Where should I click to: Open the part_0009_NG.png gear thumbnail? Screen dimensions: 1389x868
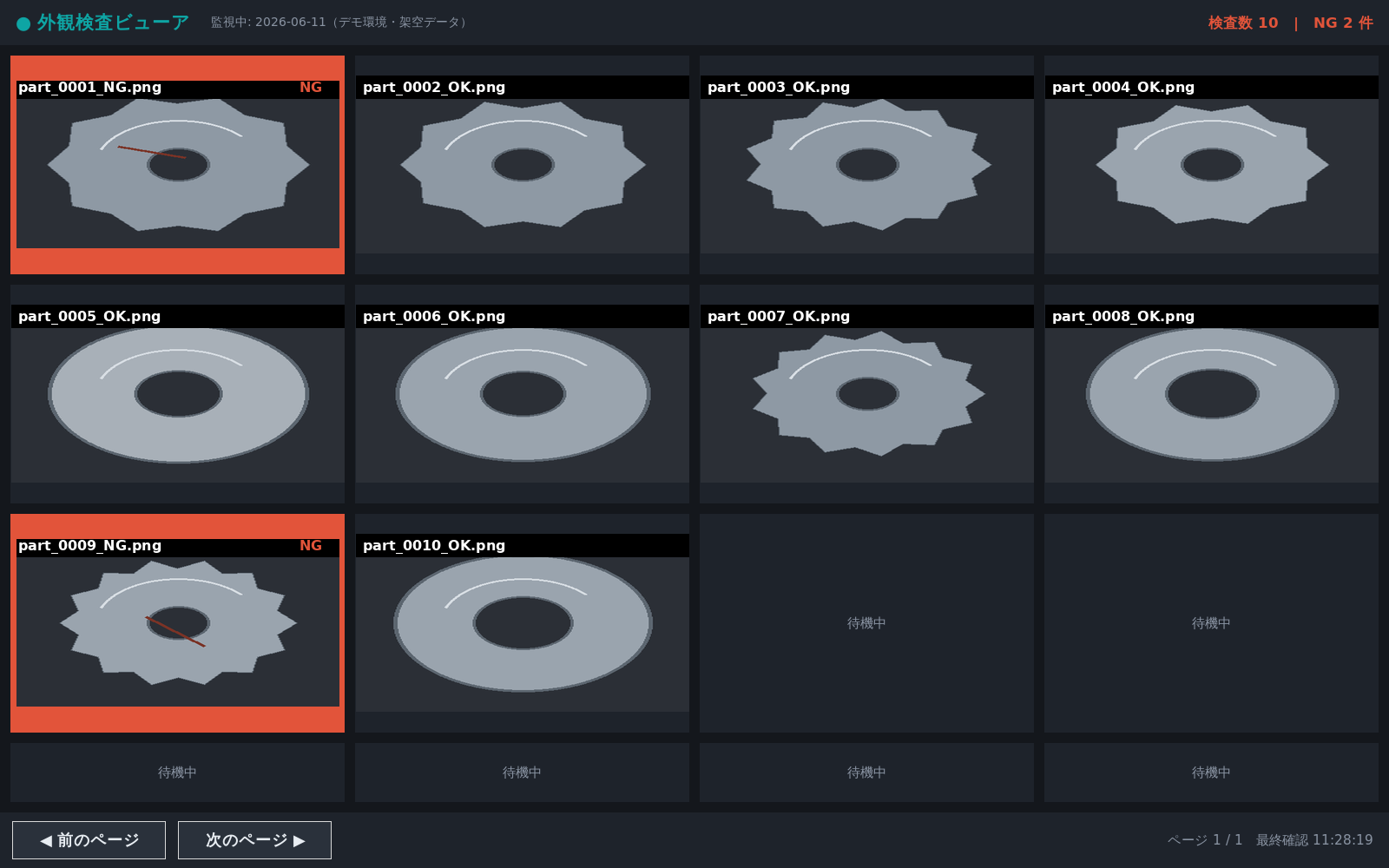178,623
